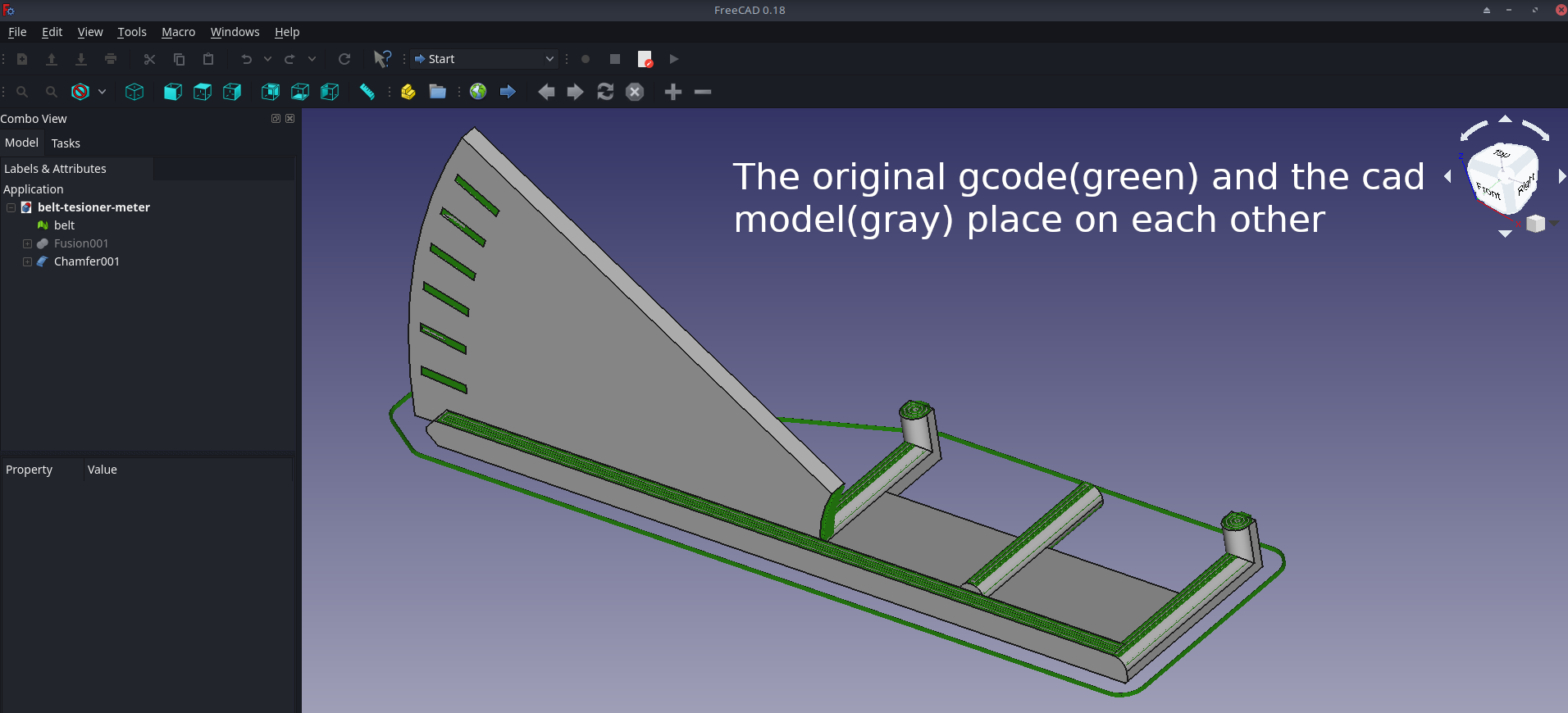The height and width of the screenshot is (713, 1568).
Task: Toggle the macro recording dot button
Action: pos(586,59)
